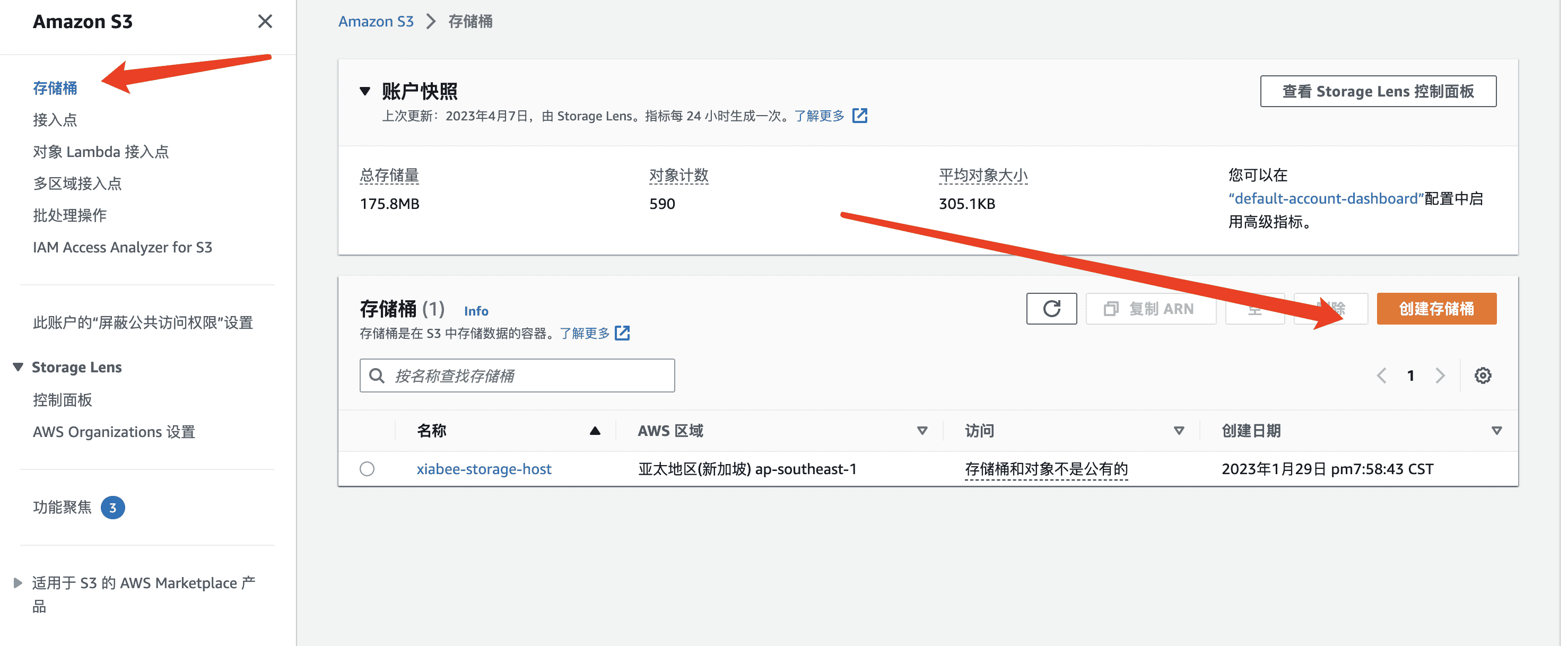Open 批处理操作 sidebar item
The image size is (1568, 646).
pyautogui.click(x=69, y=215)
